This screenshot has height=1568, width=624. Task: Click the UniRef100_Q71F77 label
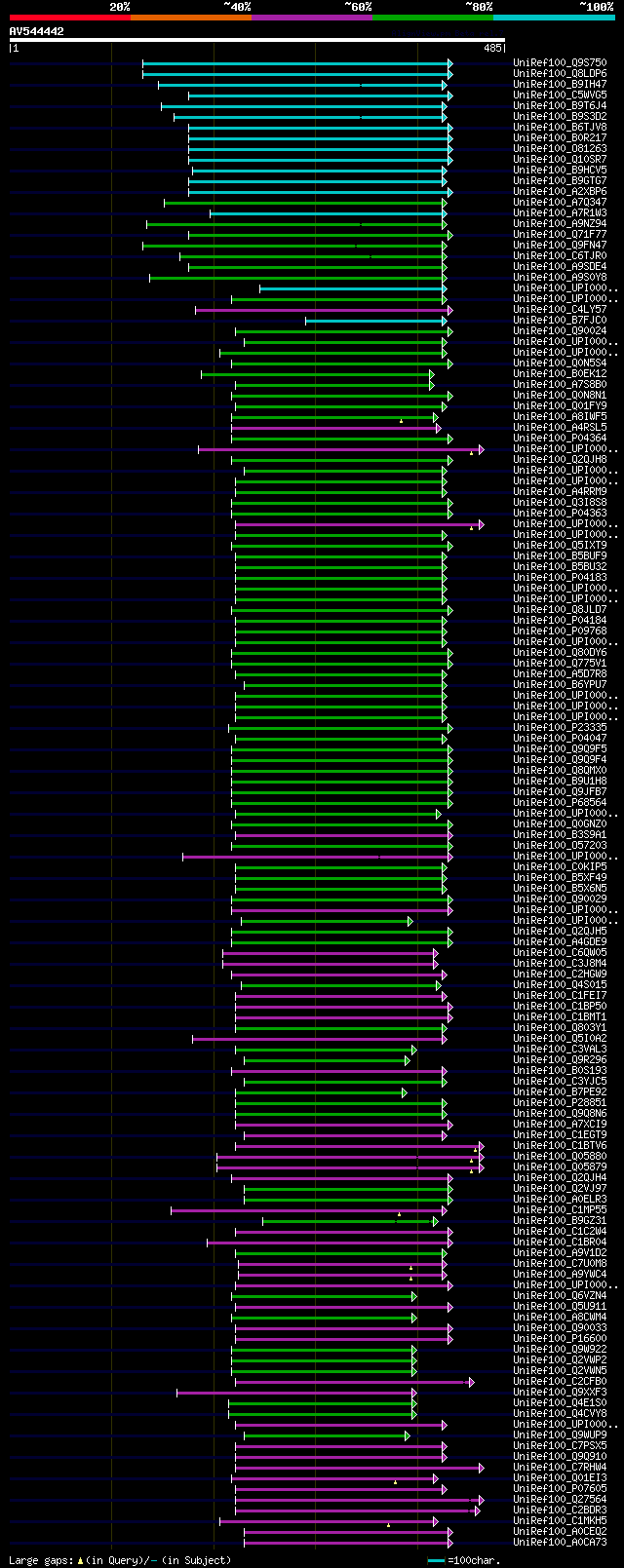560,235
